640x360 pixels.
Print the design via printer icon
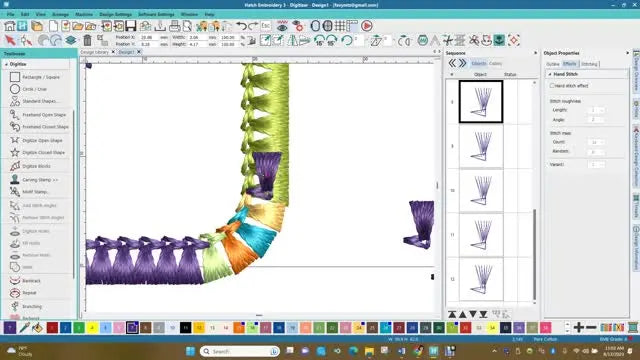pos(174,26)
